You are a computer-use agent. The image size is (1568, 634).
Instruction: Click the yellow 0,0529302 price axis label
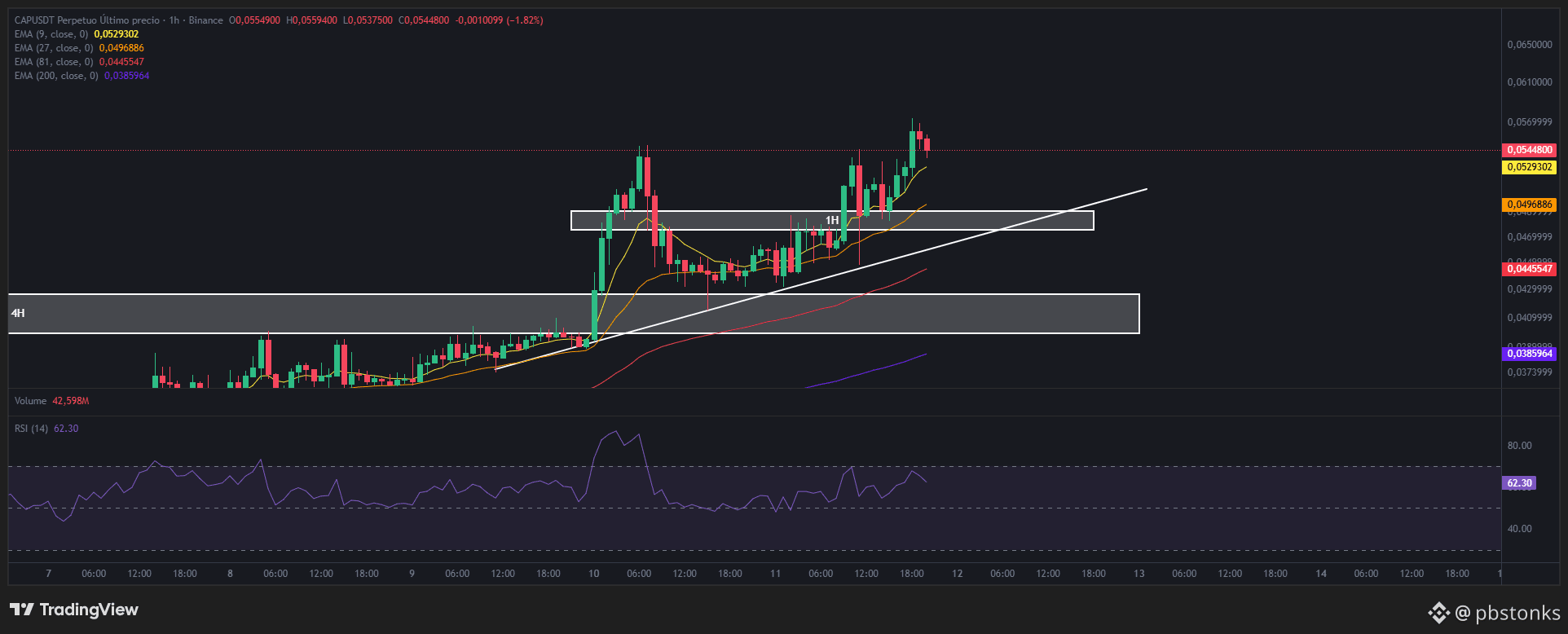tap(1530, 167)
